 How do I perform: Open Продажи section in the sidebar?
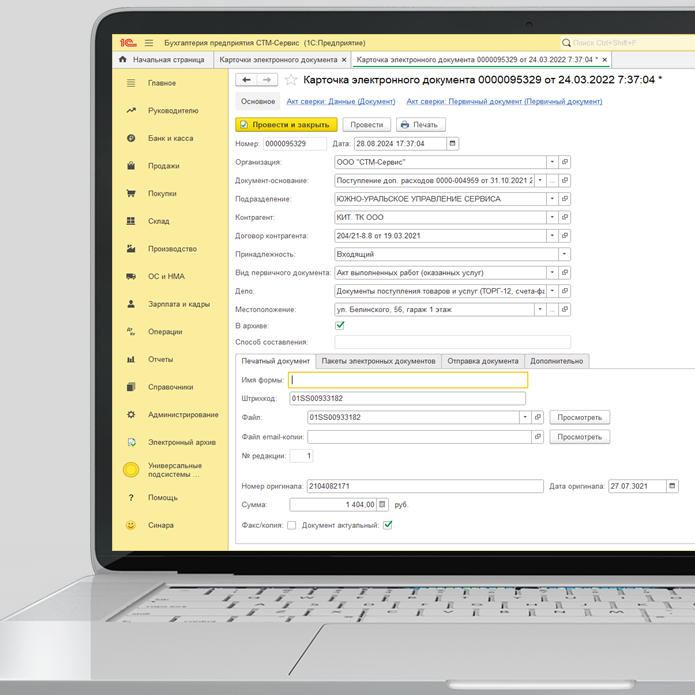[163, 166]
